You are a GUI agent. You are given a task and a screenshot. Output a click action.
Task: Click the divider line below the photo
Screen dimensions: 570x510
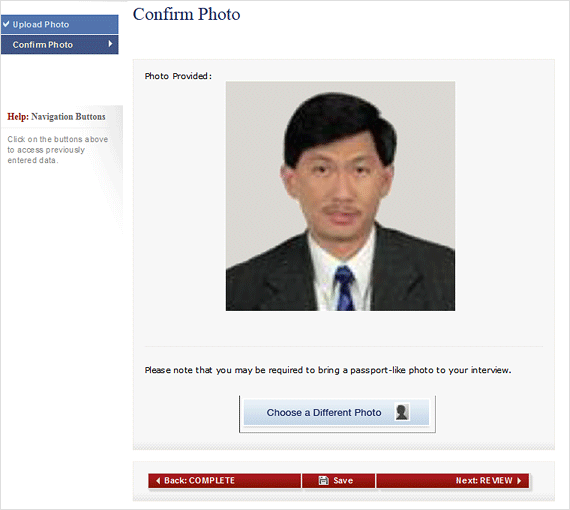(344, 346)
